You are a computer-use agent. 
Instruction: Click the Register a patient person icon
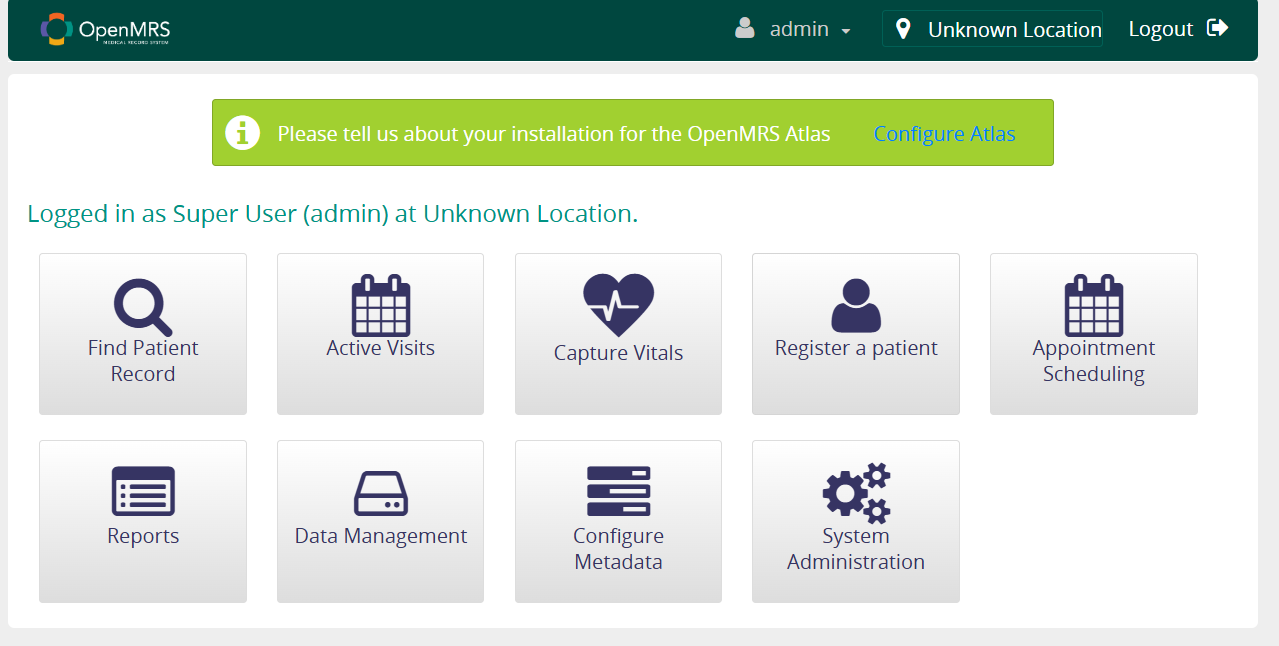tap(856, 305)
